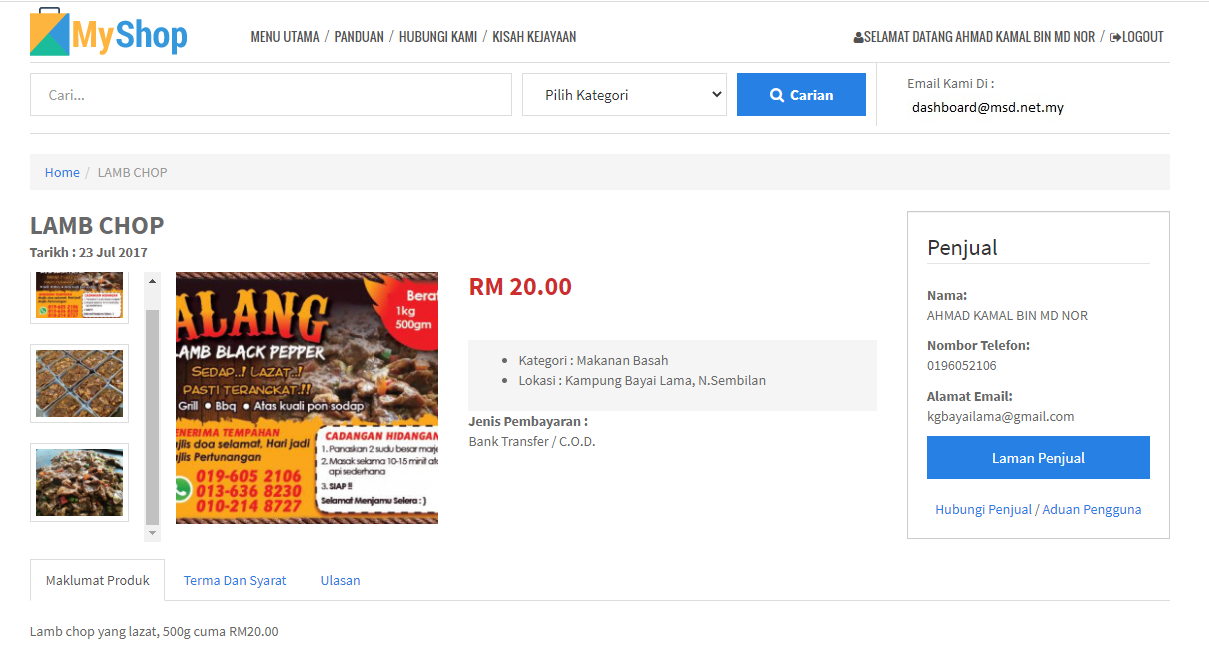Click the logout icon
The height and width of the screenshot is (655, 1209).
pos(1115,37)
